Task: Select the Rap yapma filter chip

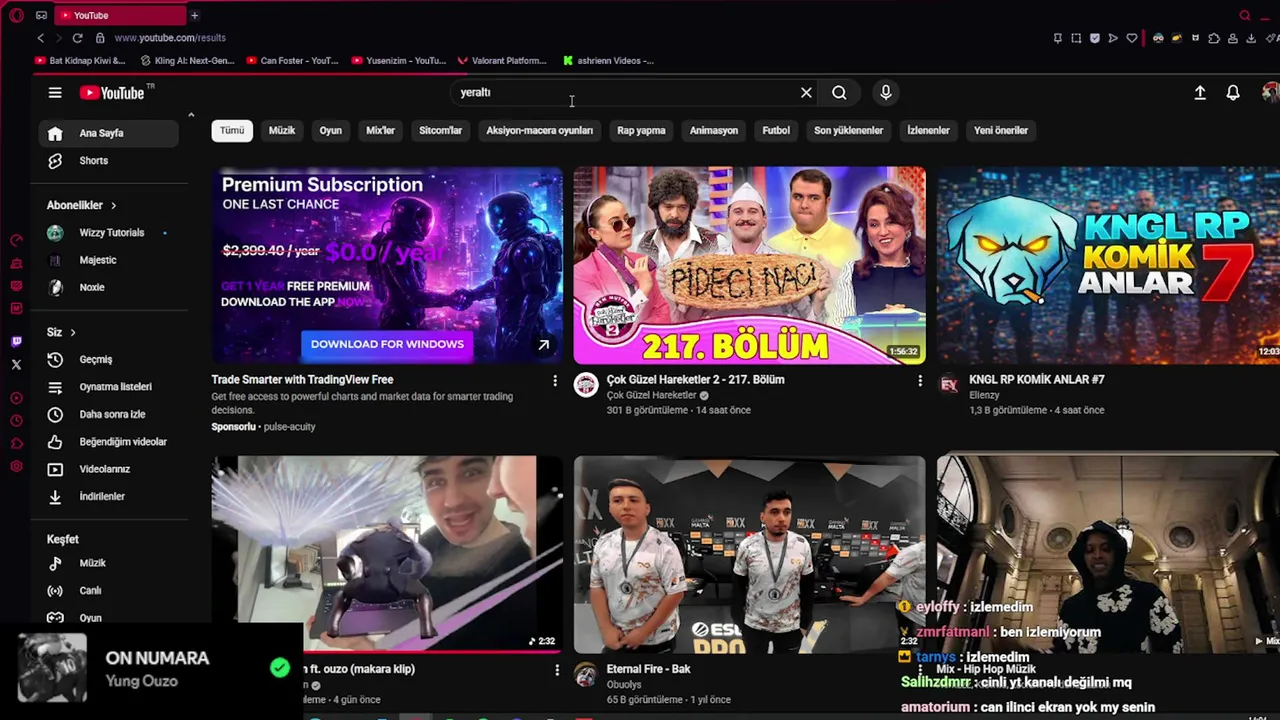Action: 641,130
